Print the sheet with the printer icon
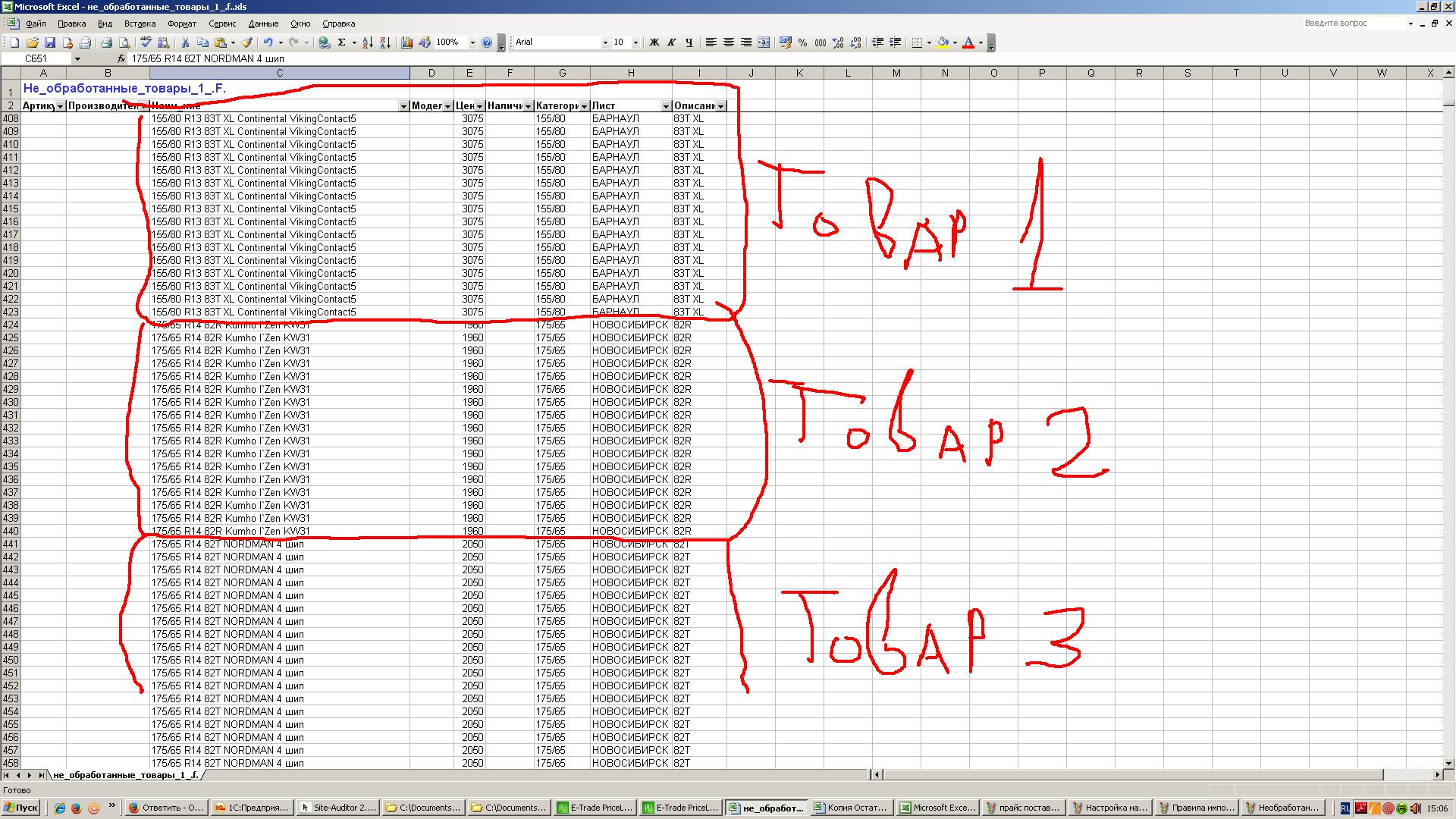1456x819 pixels. click(x=106, y=42)
